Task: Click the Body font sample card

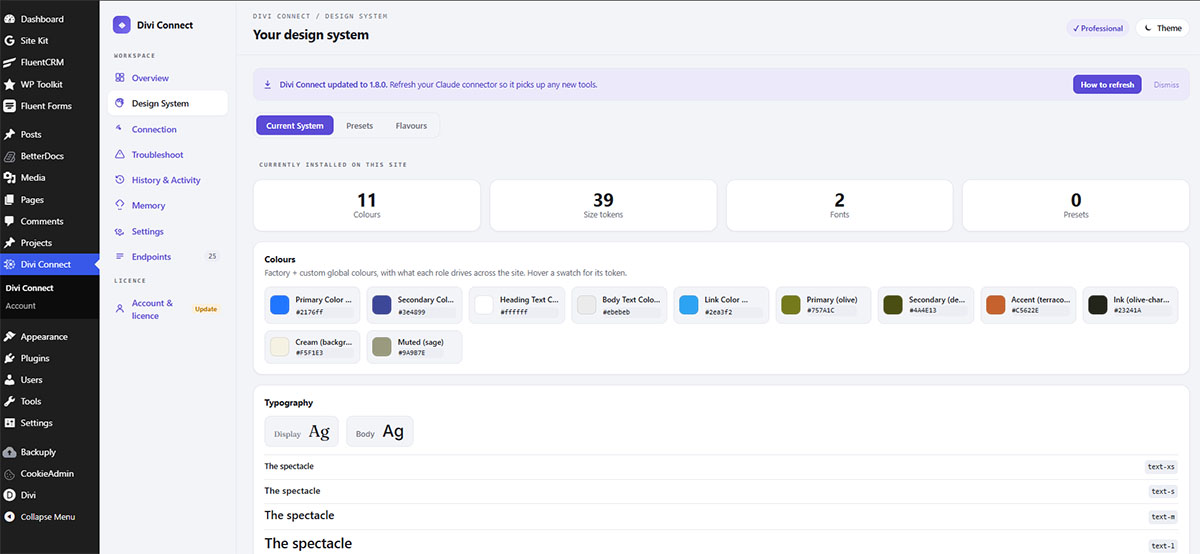Action: (380, 432)
